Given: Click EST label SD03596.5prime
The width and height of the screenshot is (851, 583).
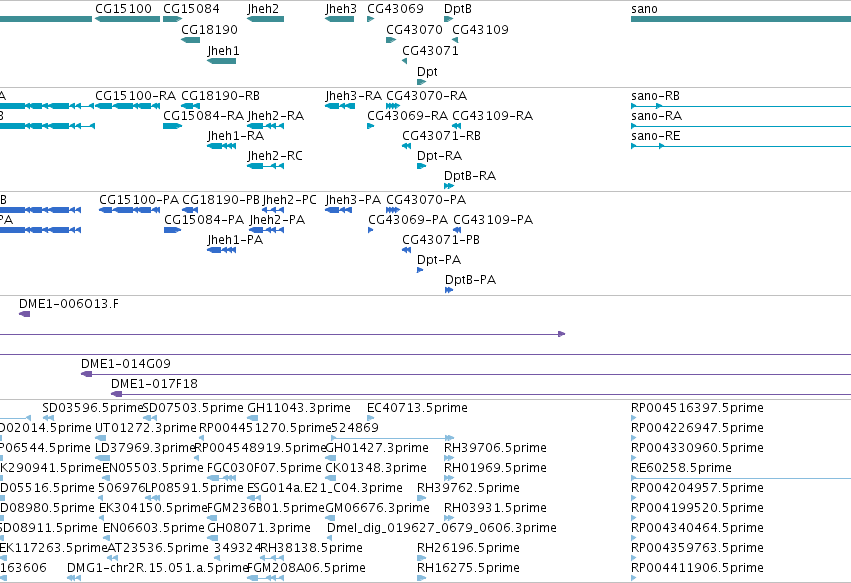Looking at the screenshot, I should [x=92, y=408].
